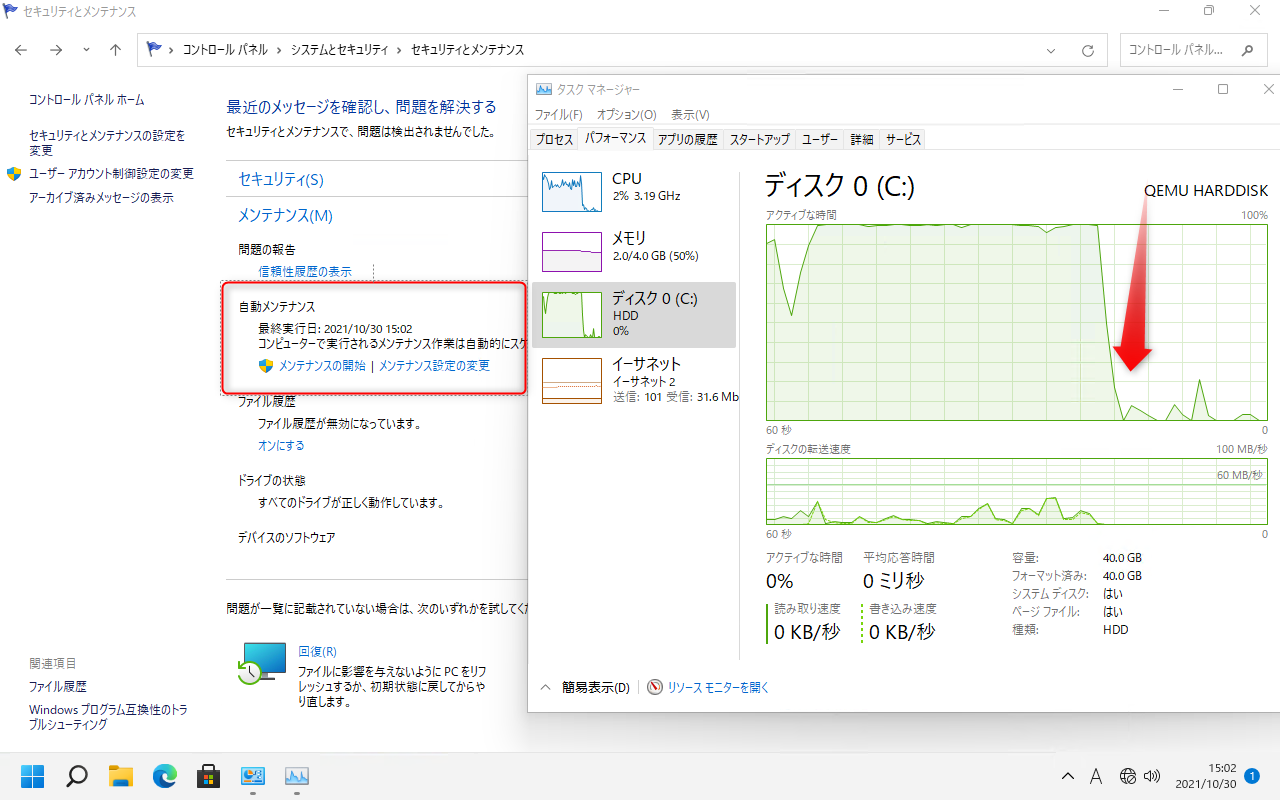This screenshot has width=1280, height=800.
Task: Select ディスク 0 (C:) performance item
Action: 634,314
